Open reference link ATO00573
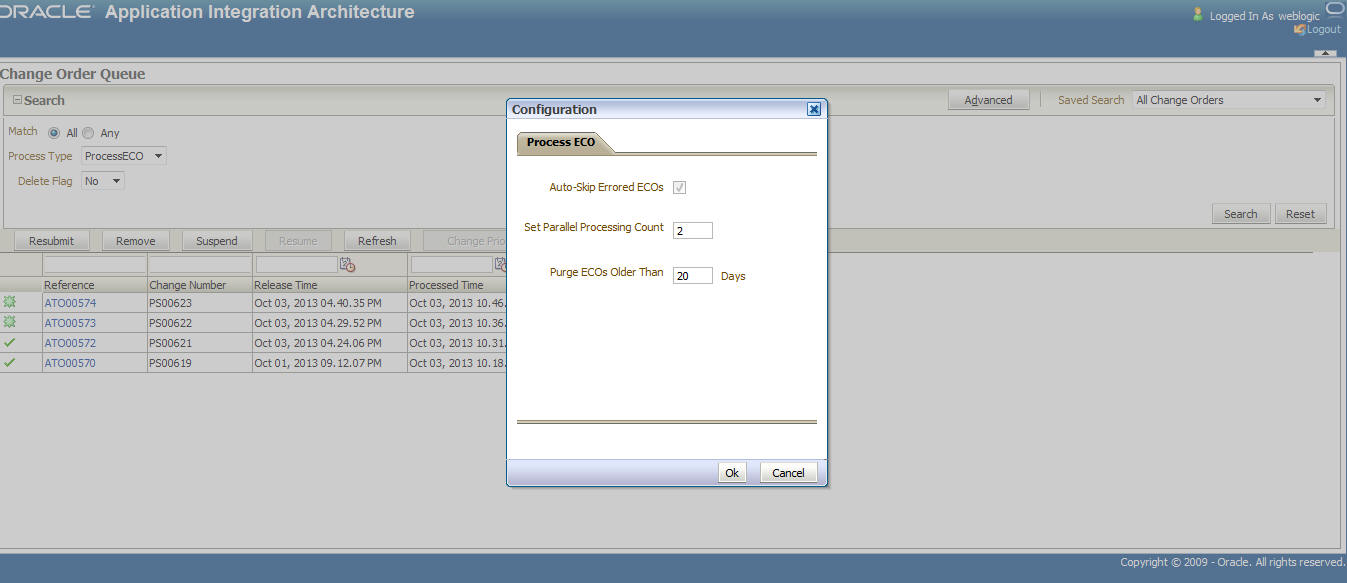The image size is (1347, 583). point(70,323)
